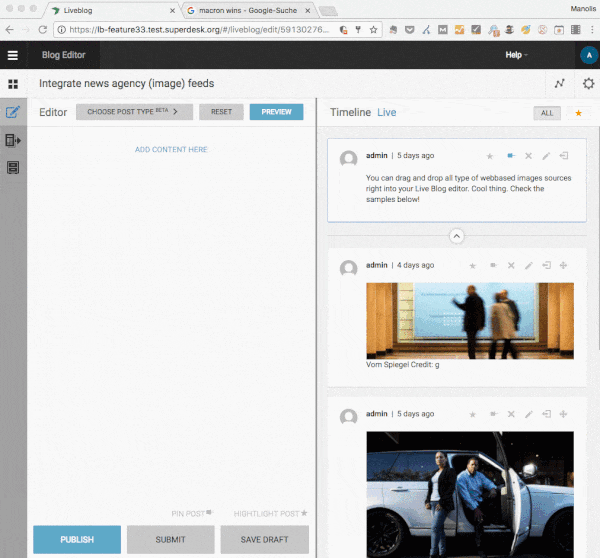Open Chrome three-dot menu

click(592, 29)
